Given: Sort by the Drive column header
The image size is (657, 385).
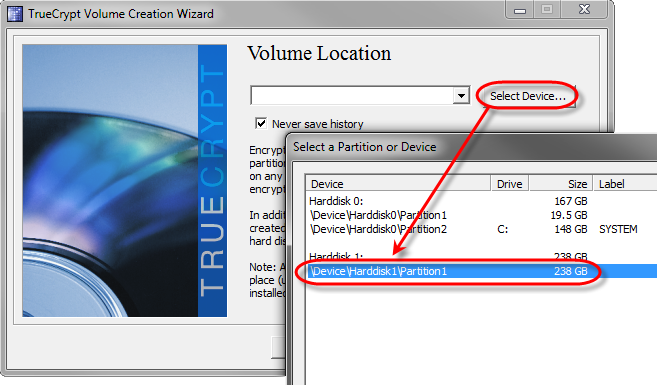Looking at the screenshot, I should [x=510, y=184].
